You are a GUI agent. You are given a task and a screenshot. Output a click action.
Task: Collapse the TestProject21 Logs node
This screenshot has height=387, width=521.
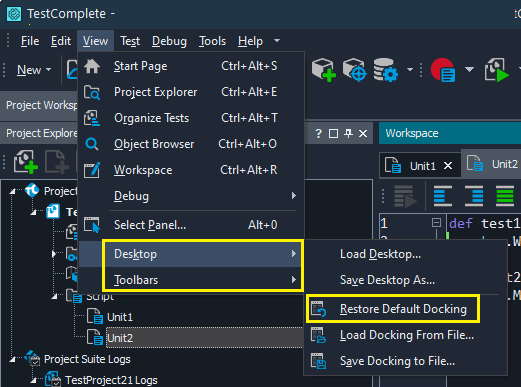click(x=33, y=380)
